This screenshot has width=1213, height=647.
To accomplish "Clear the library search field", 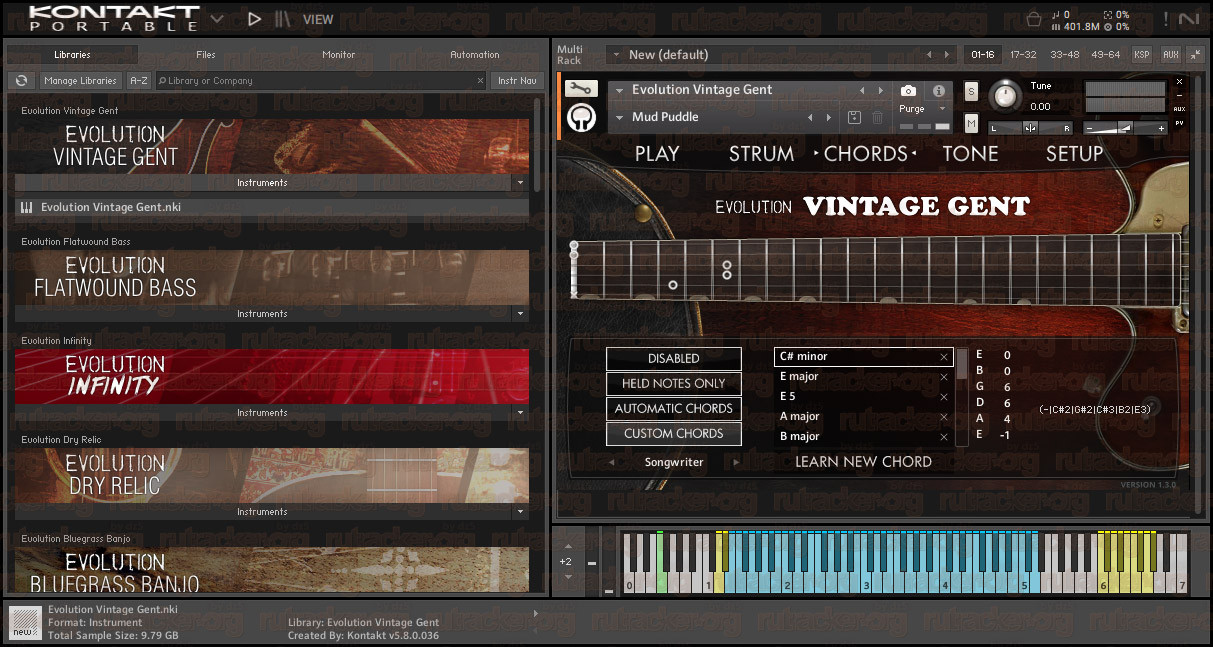I will (x=479, y=81).
